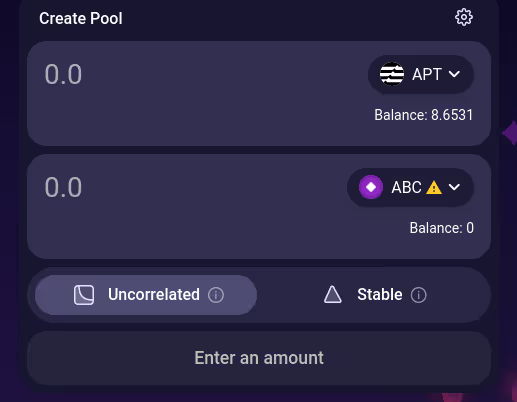Expand the APT token chevron
This screenshot has width=517, height=402.
454,74
